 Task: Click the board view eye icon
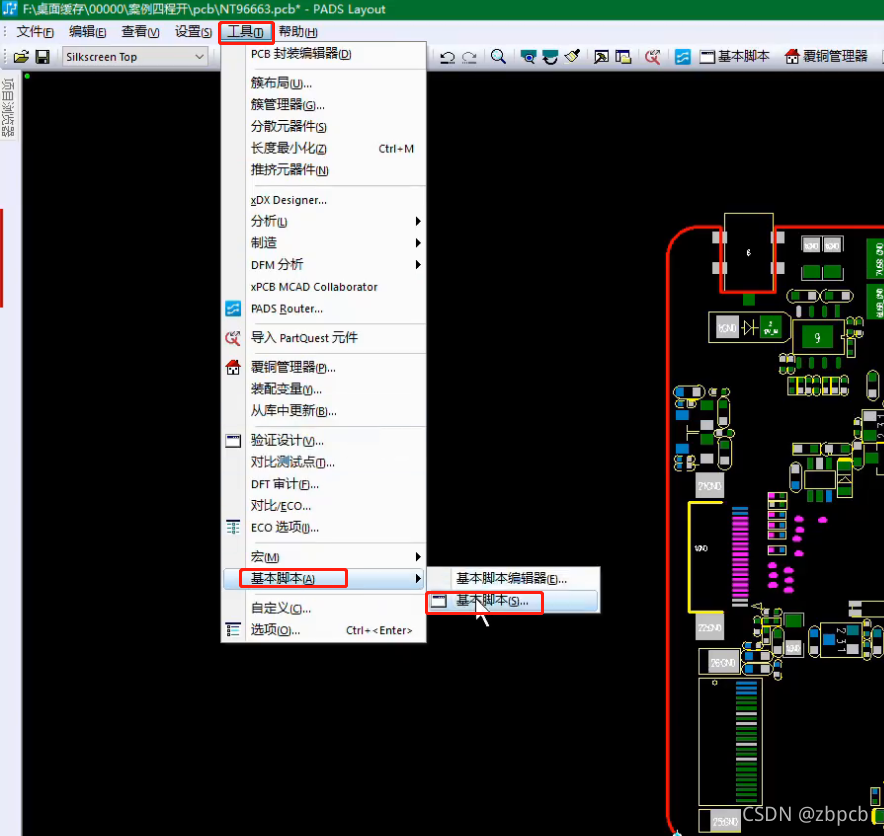point(528,56)
